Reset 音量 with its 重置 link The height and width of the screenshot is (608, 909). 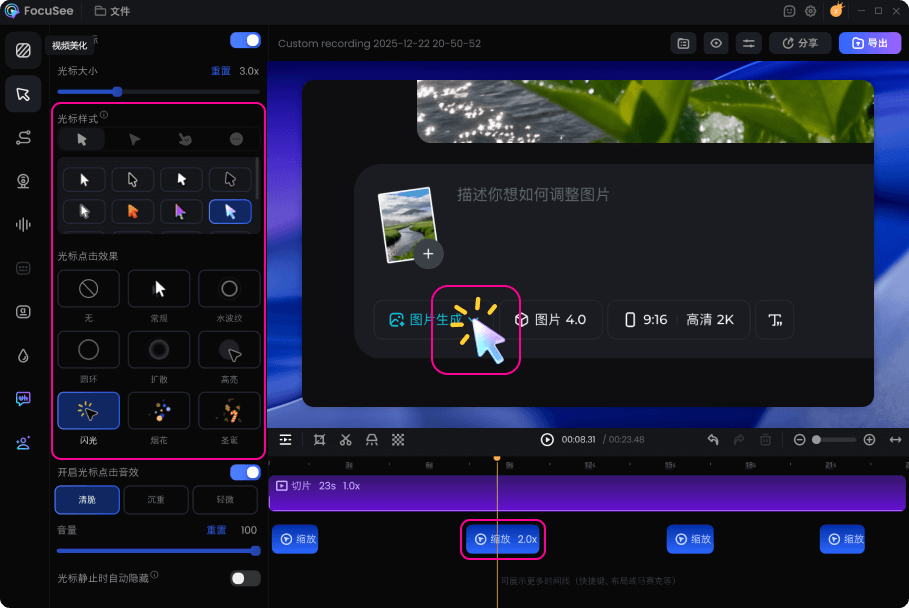point(216,530)
